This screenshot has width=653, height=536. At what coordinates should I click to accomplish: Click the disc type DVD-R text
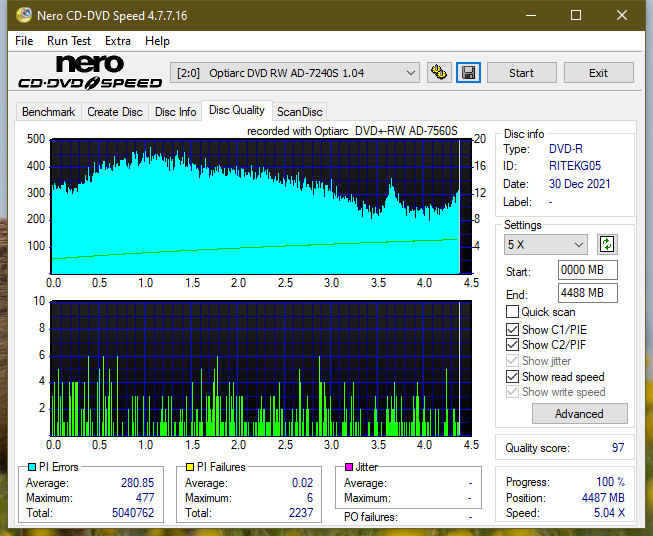566,149
